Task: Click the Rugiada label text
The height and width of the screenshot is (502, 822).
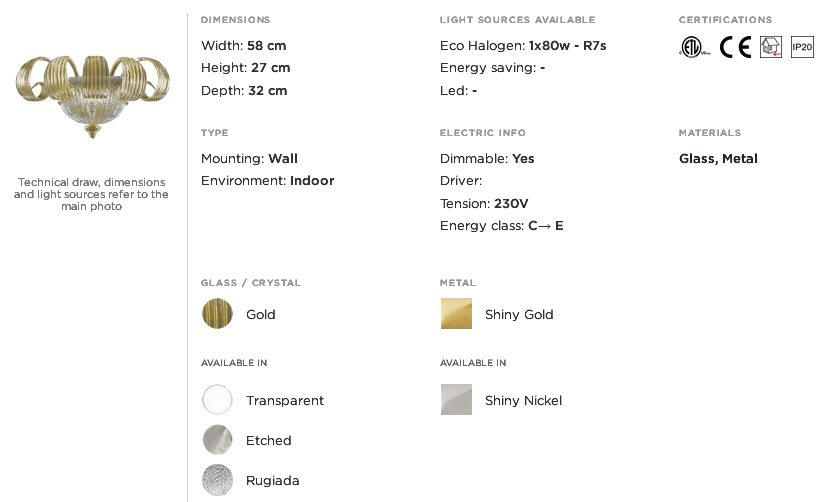Action: [273, 481]
